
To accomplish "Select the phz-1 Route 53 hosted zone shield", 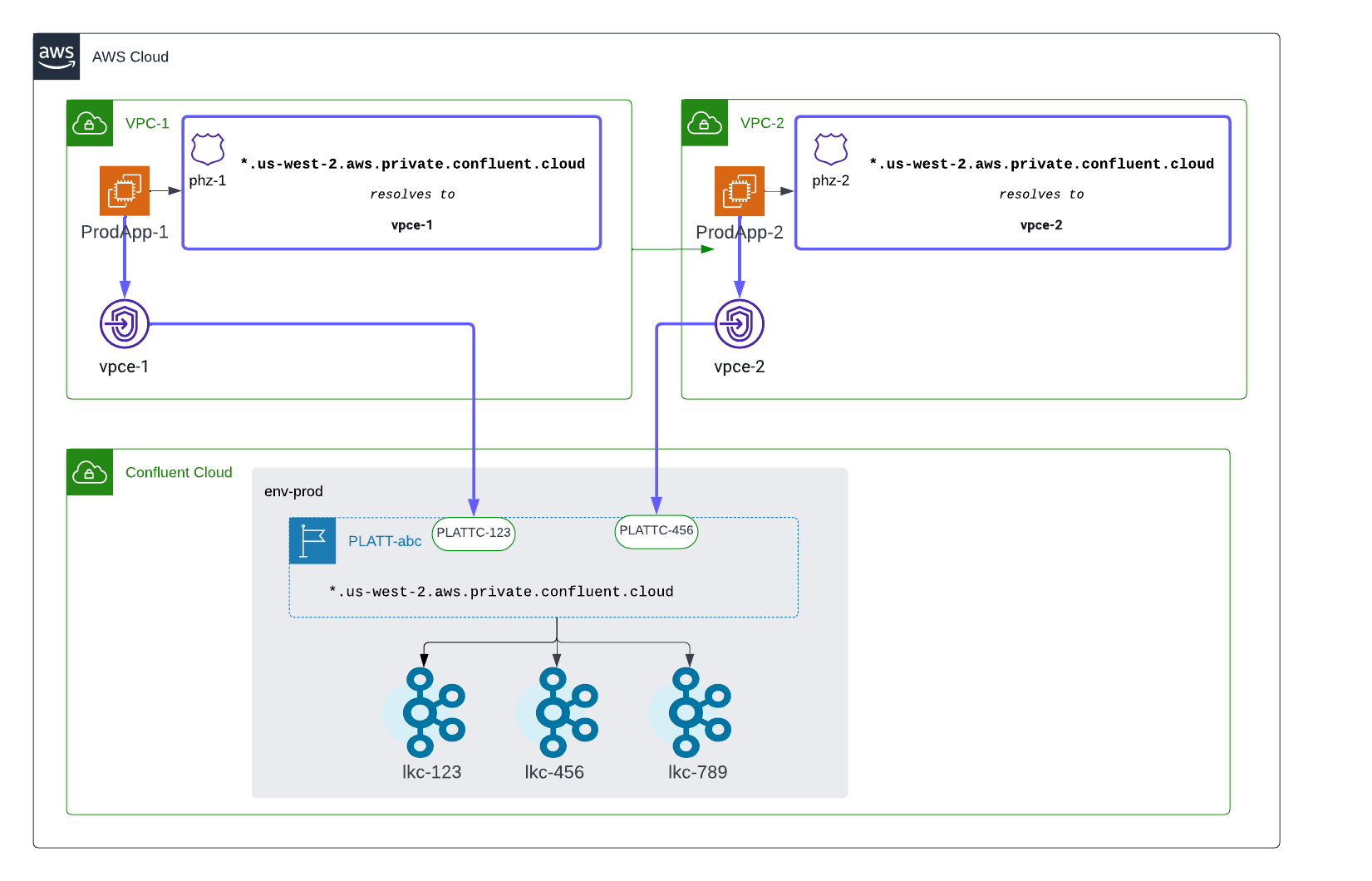I will (x=207, y=150).
